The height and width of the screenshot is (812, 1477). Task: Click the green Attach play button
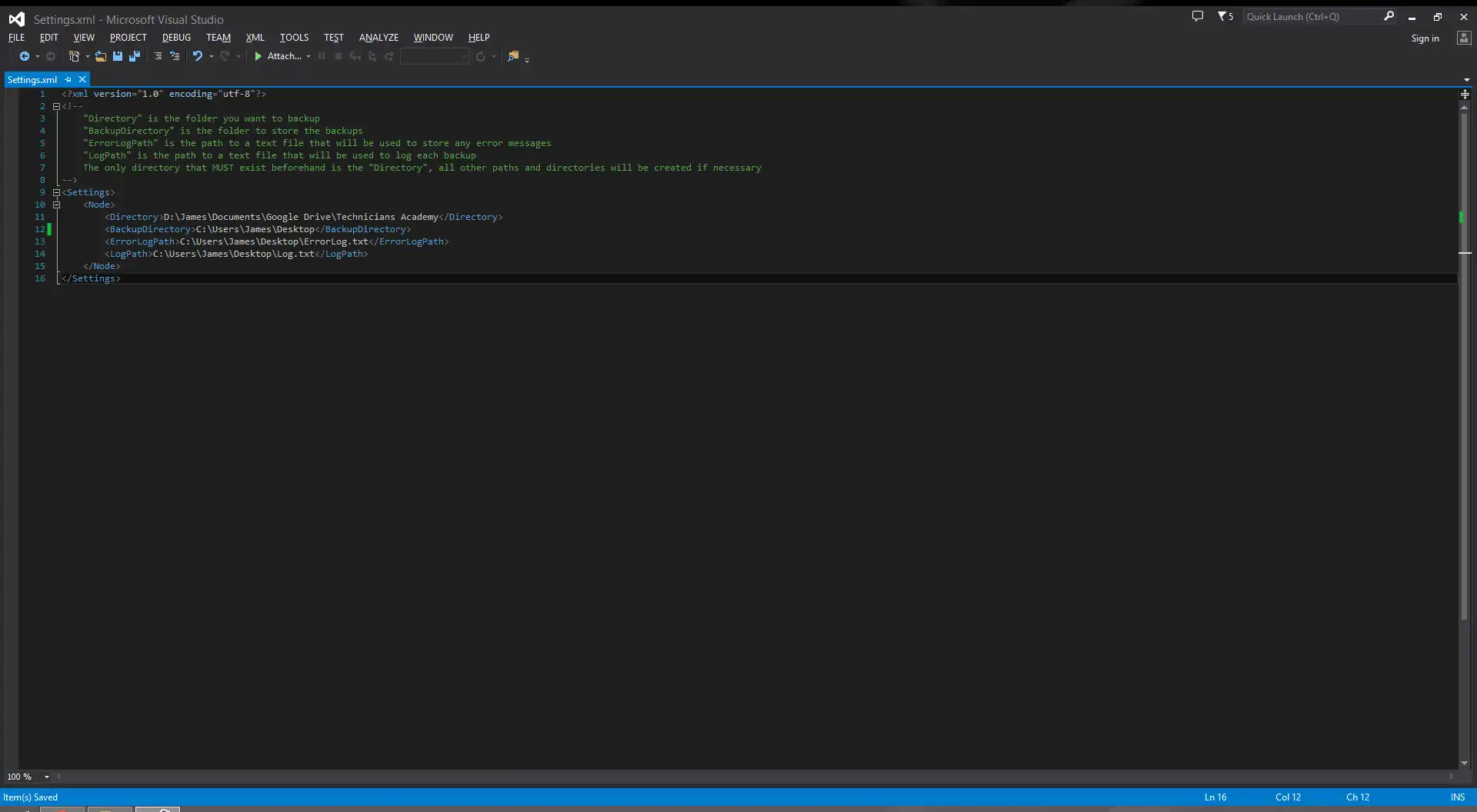pyautogui.click(x=258, y=56)
